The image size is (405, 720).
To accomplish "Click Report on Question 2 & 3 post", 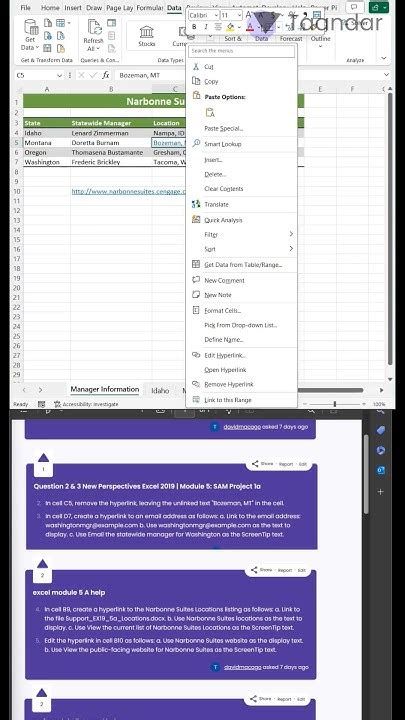I will pos(286,464).
